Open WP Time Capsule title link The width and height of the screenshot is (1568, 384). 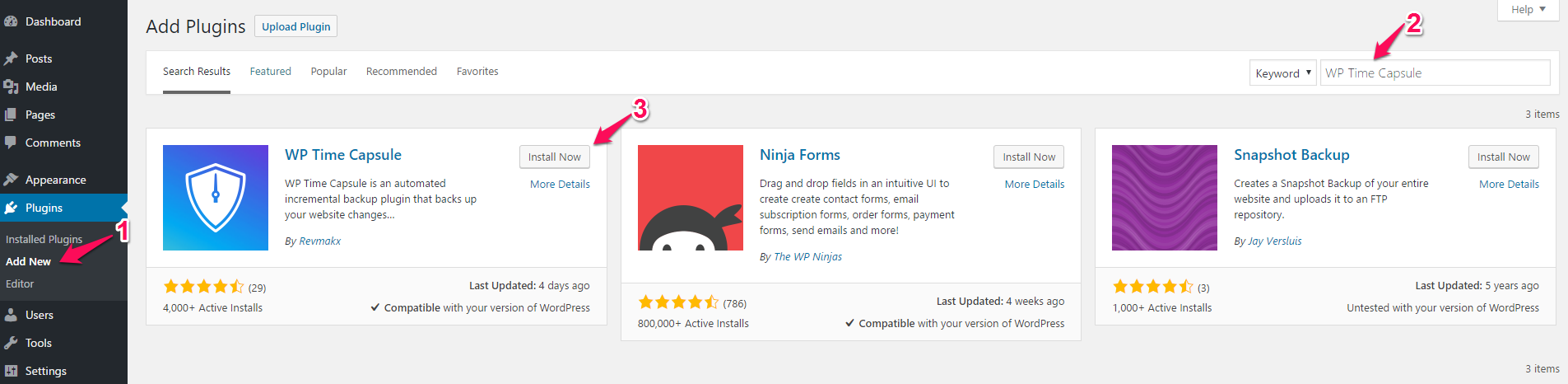click(x=343, y=155)
